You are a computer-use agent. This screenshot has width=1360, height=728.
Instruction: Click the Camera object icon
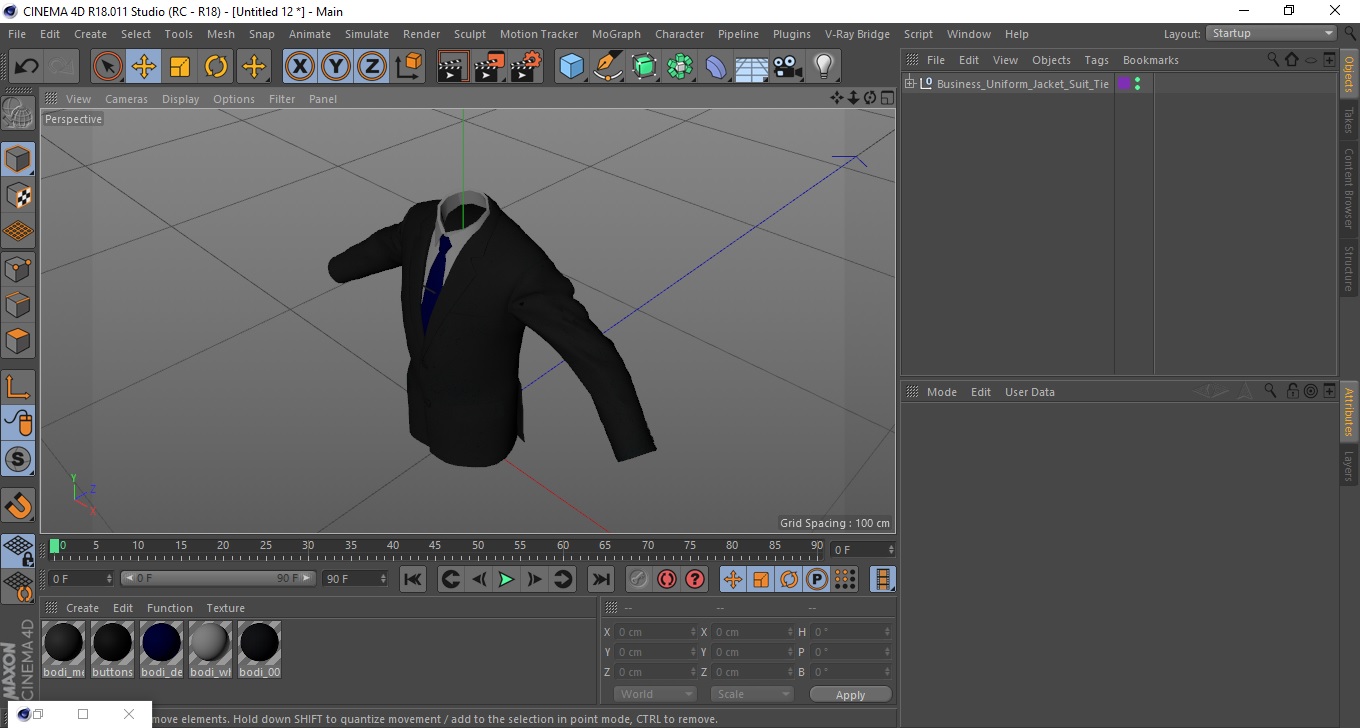coord(788,67)
